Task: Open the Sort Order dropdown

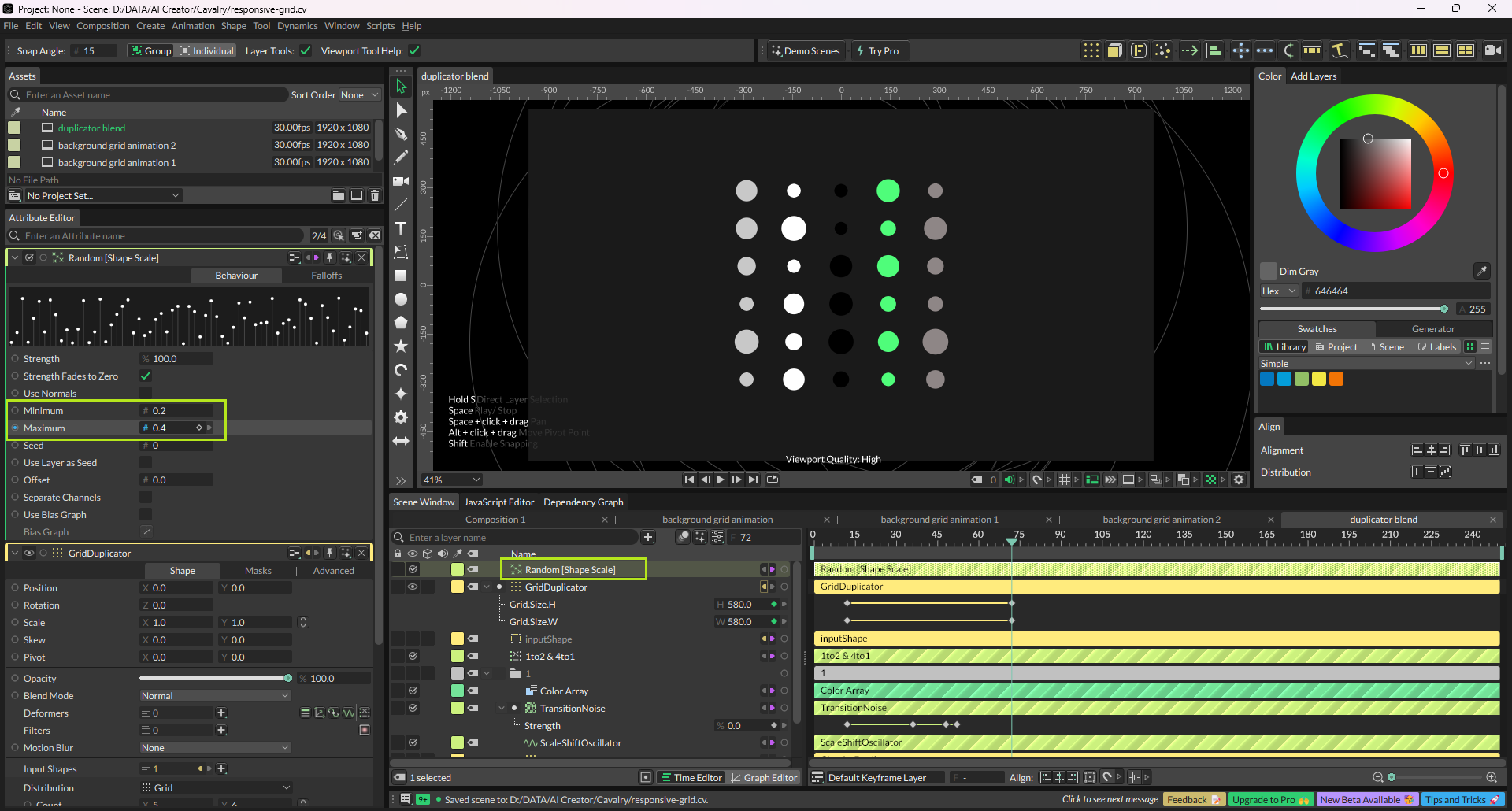Action: tap(359, 95)
